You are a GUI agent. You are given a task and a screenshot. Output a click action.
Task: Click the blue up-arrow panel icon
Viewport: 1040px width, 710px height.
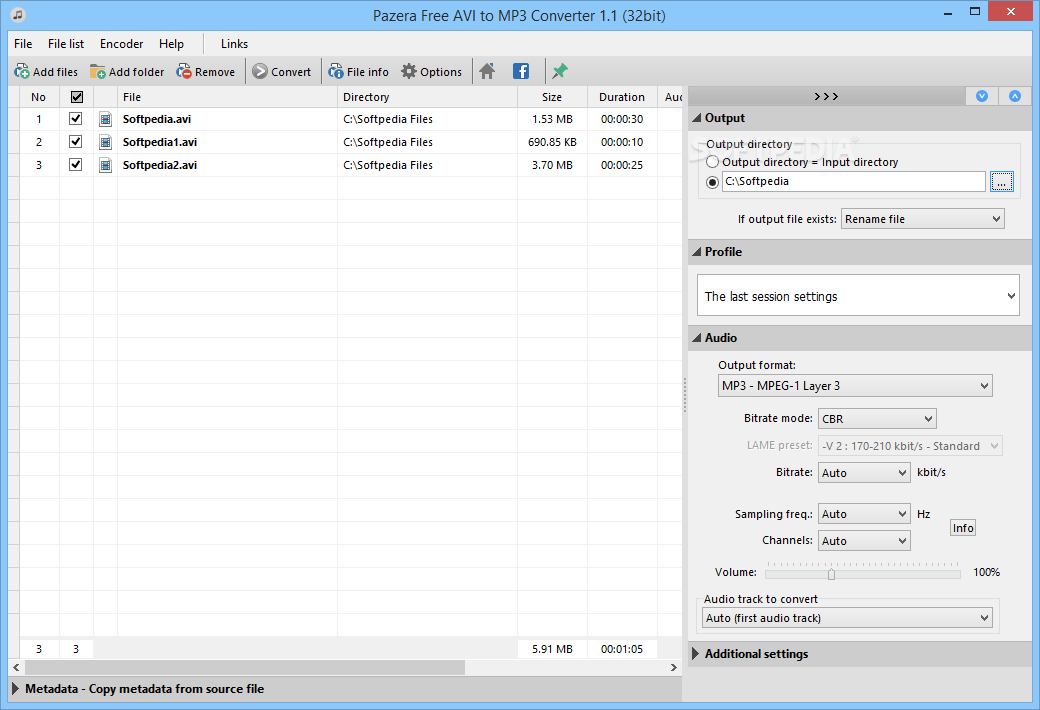coord(1015,96)
